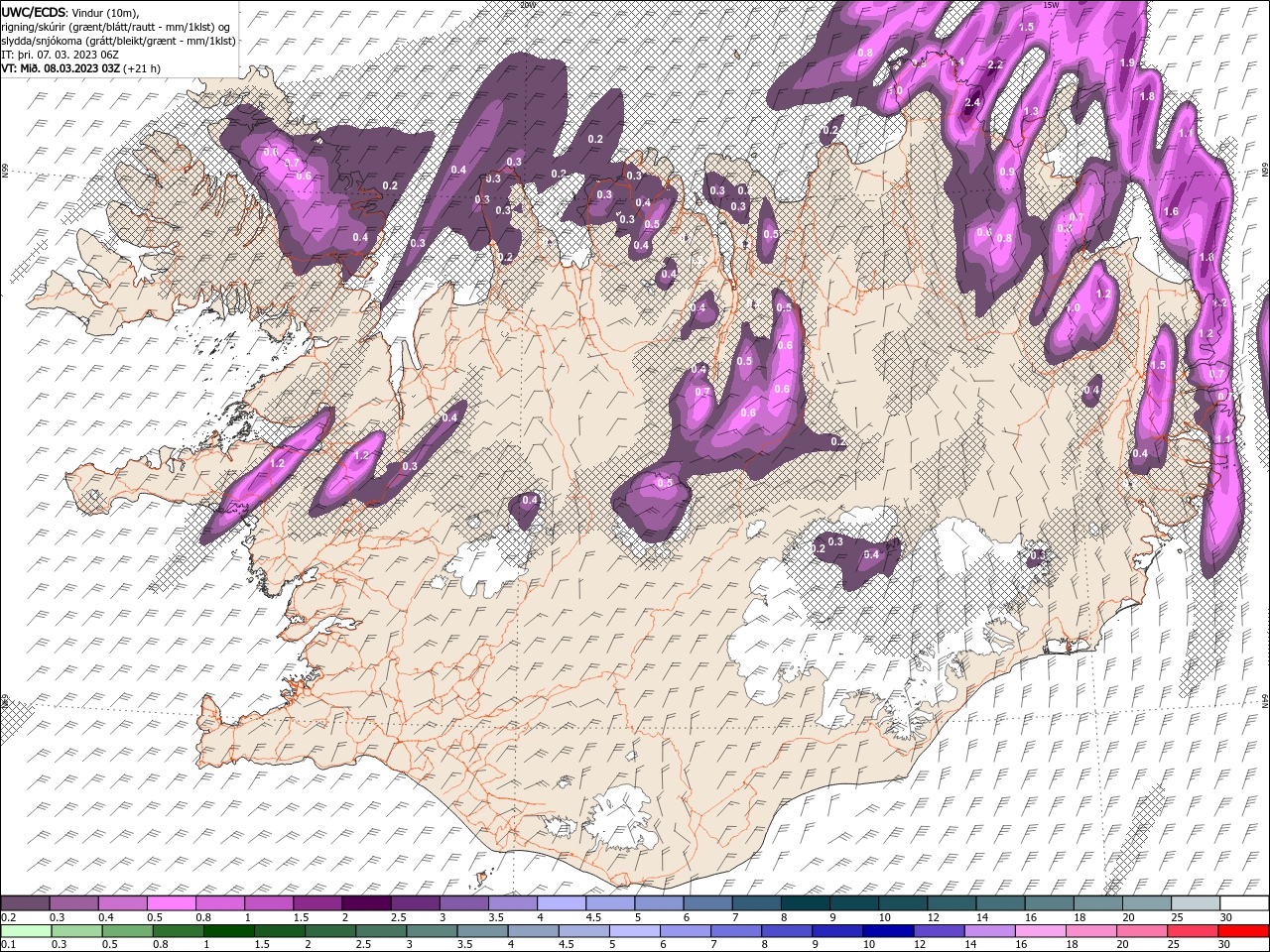Click the 0.2 swatch in upper snow legend
This screenshot has width=1270, height=952.
pos(25,903)
